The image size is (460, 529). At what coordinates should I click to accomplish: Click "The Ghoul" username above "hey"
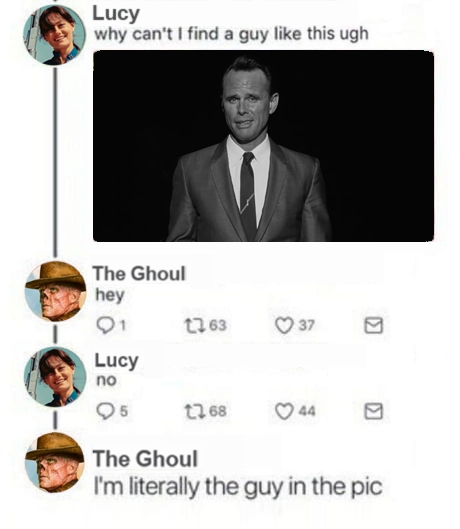(139, 273)
